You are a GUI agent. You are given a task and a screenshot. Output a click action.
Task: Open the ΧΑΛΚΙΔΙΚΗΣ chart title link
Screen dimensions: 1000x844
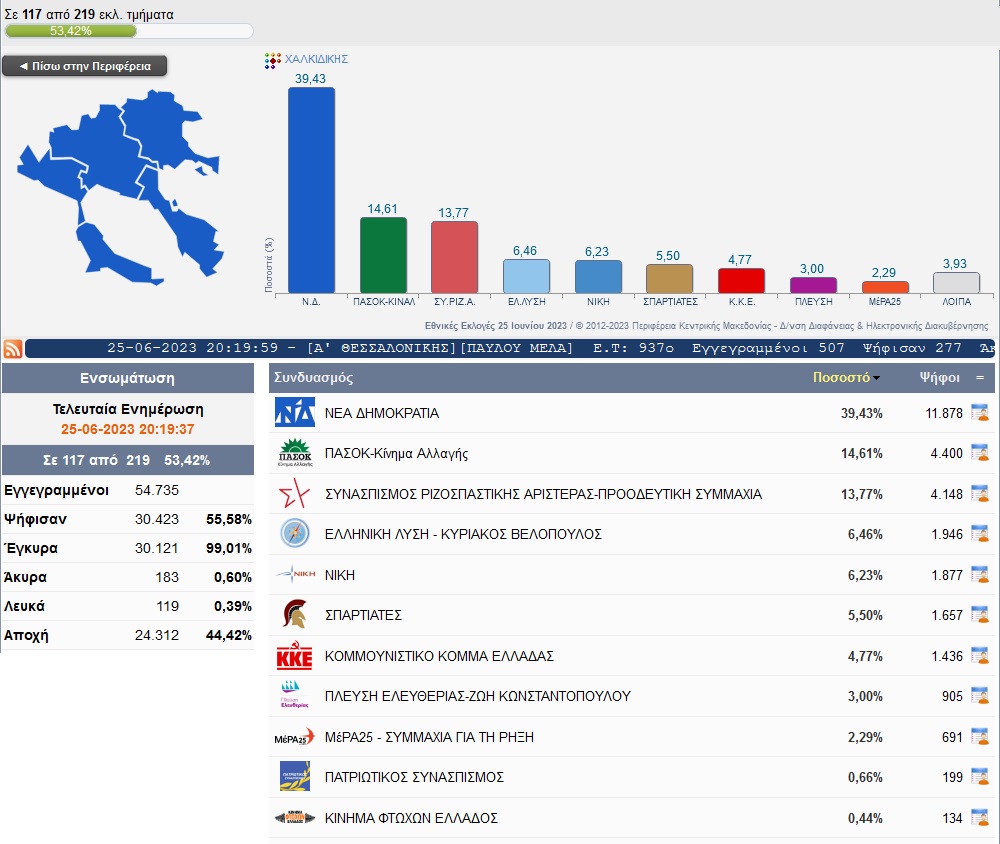click(316, 60)
